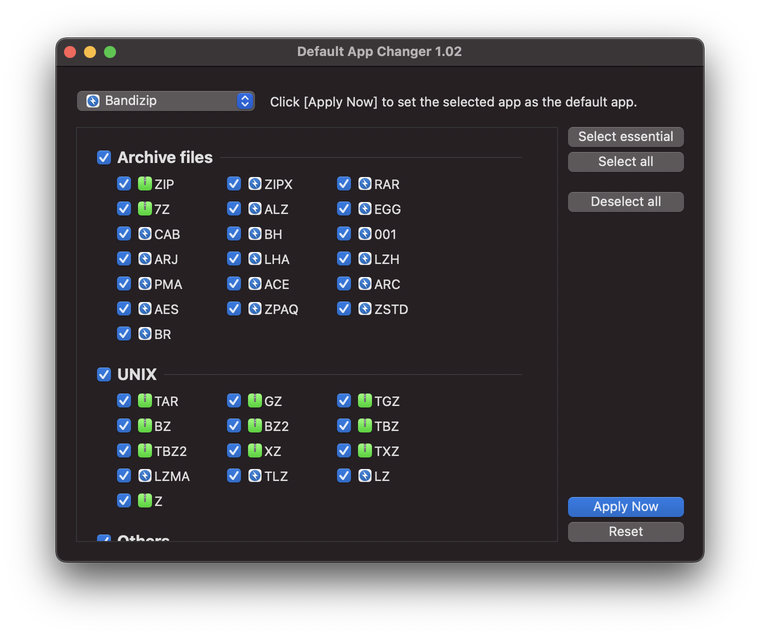Click the green archive icon next to TAR
760x636 pixels.
pyautogui.click(x=144, y=400)
